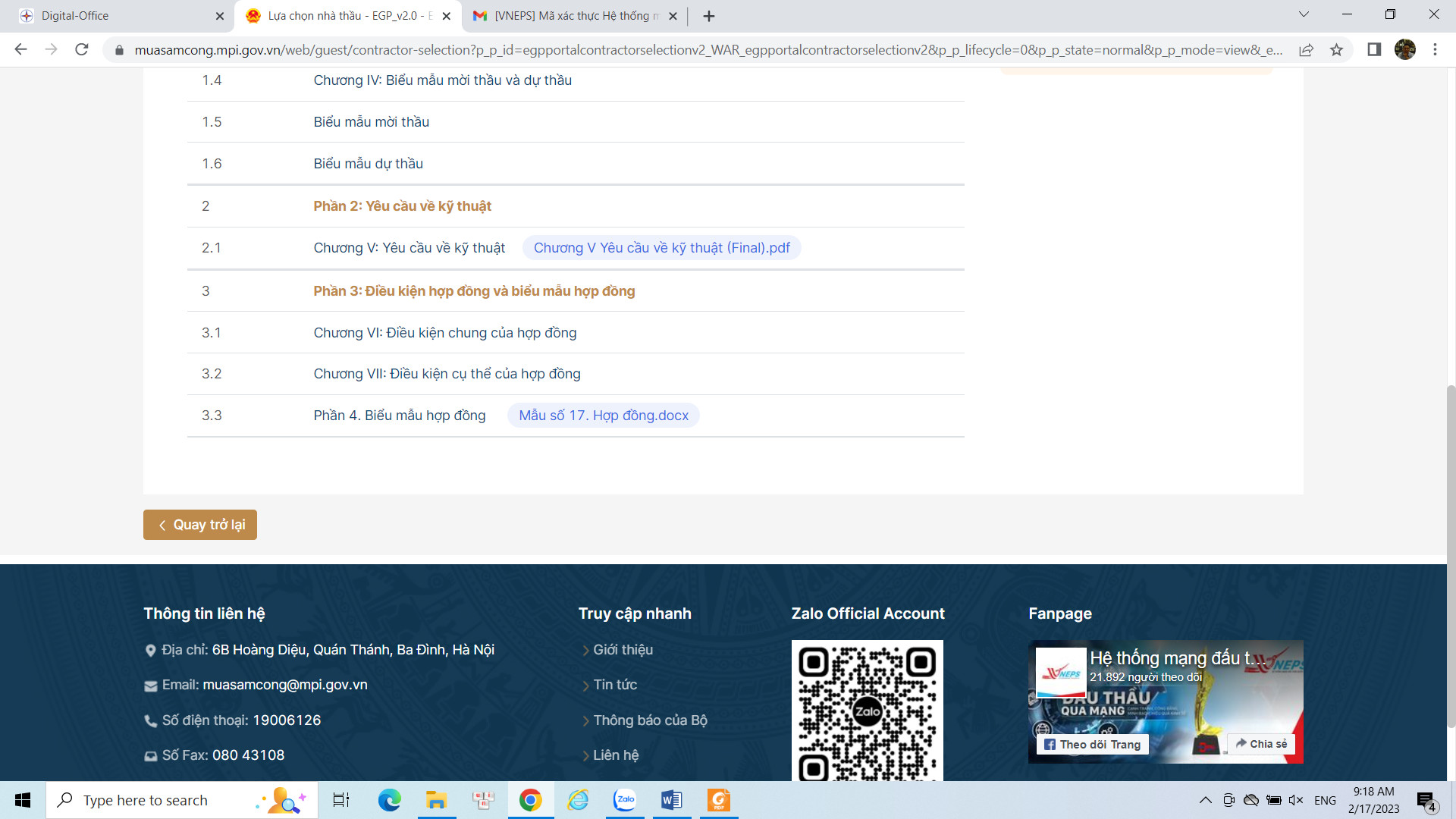This screenshot has height=819, width=1456.
Task: Click the address bar URL
Action: coord(708,50)
